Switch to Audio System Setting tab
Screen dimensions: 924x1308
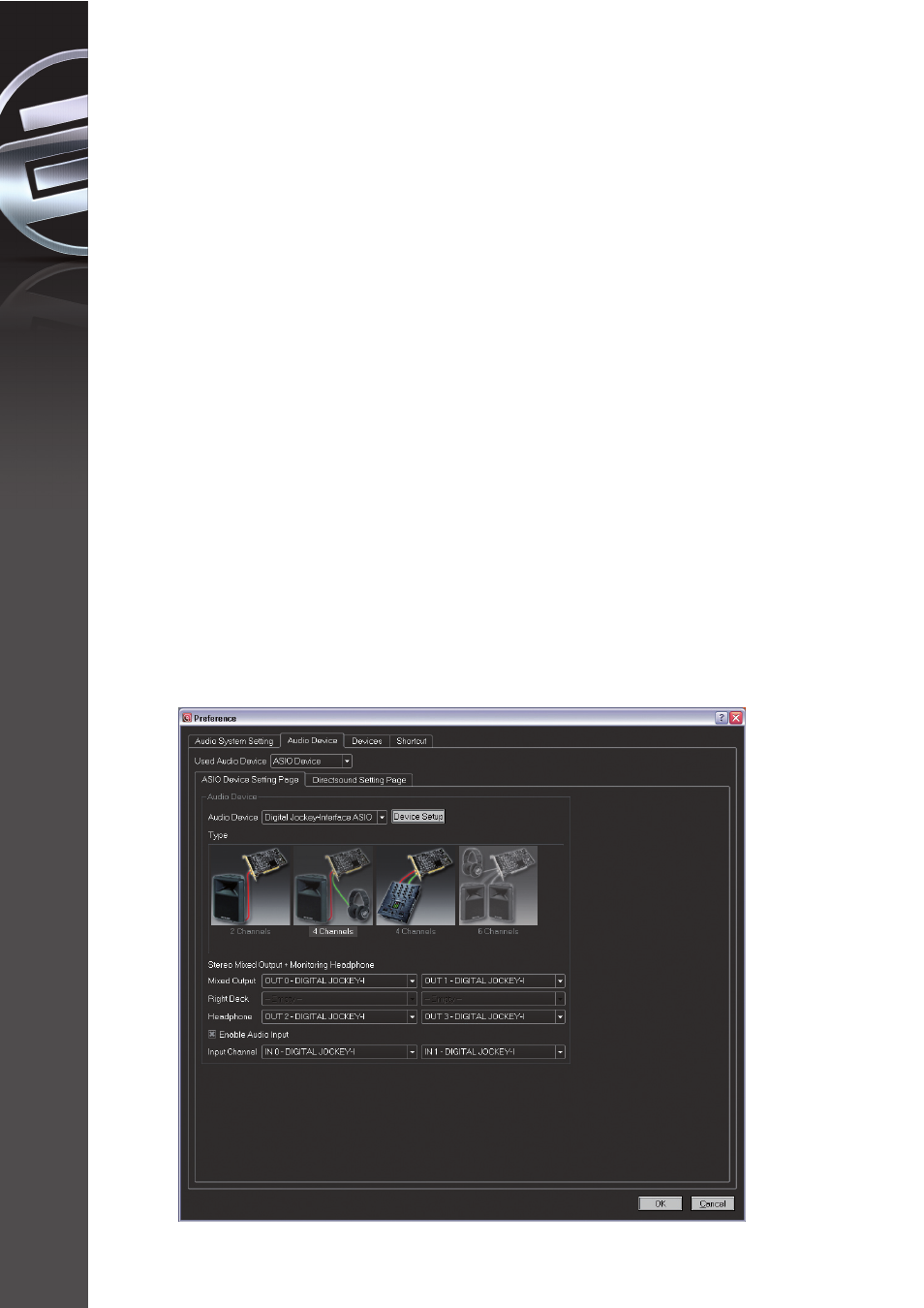click(x=234, y=741)
